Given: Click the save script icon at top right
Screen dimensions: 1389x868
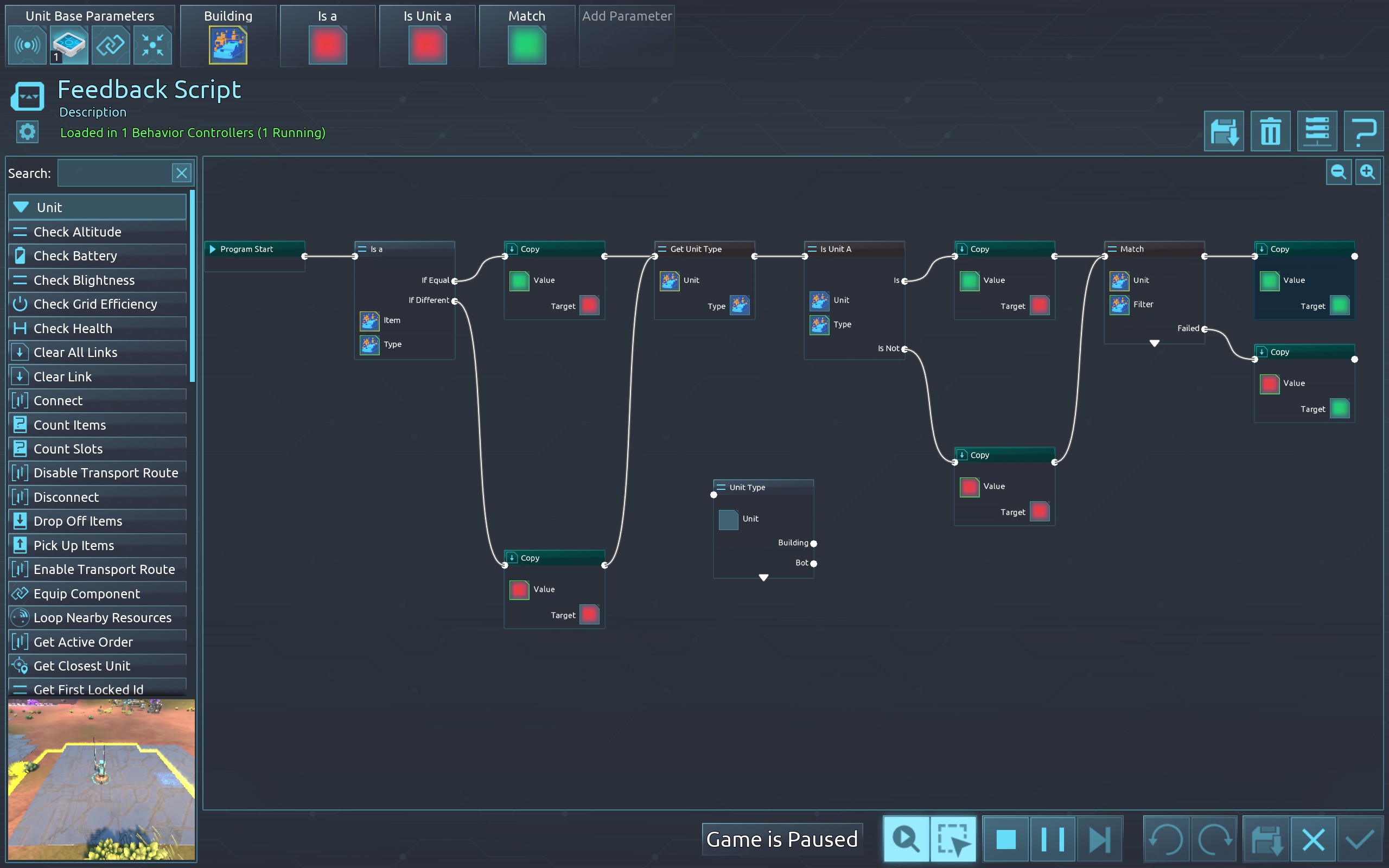Looking at the screenshot, I should [x=1223, y=131].
